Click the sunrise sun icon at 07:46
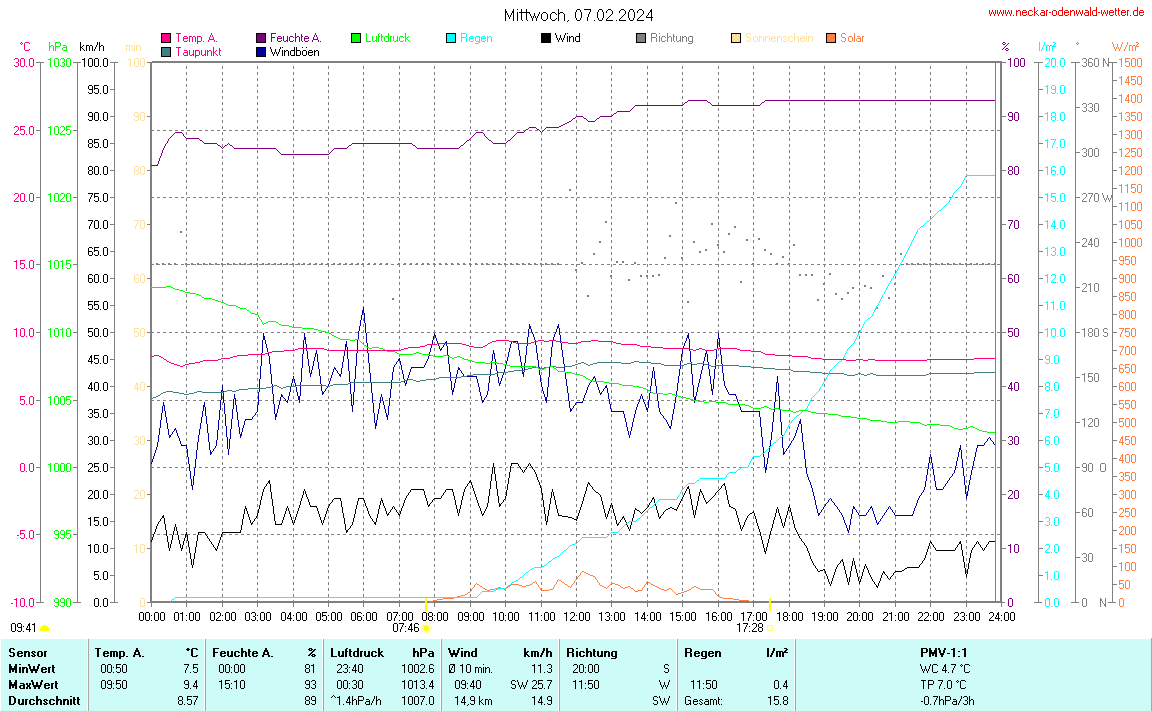 pyautogui.click(x=427, y=629)
